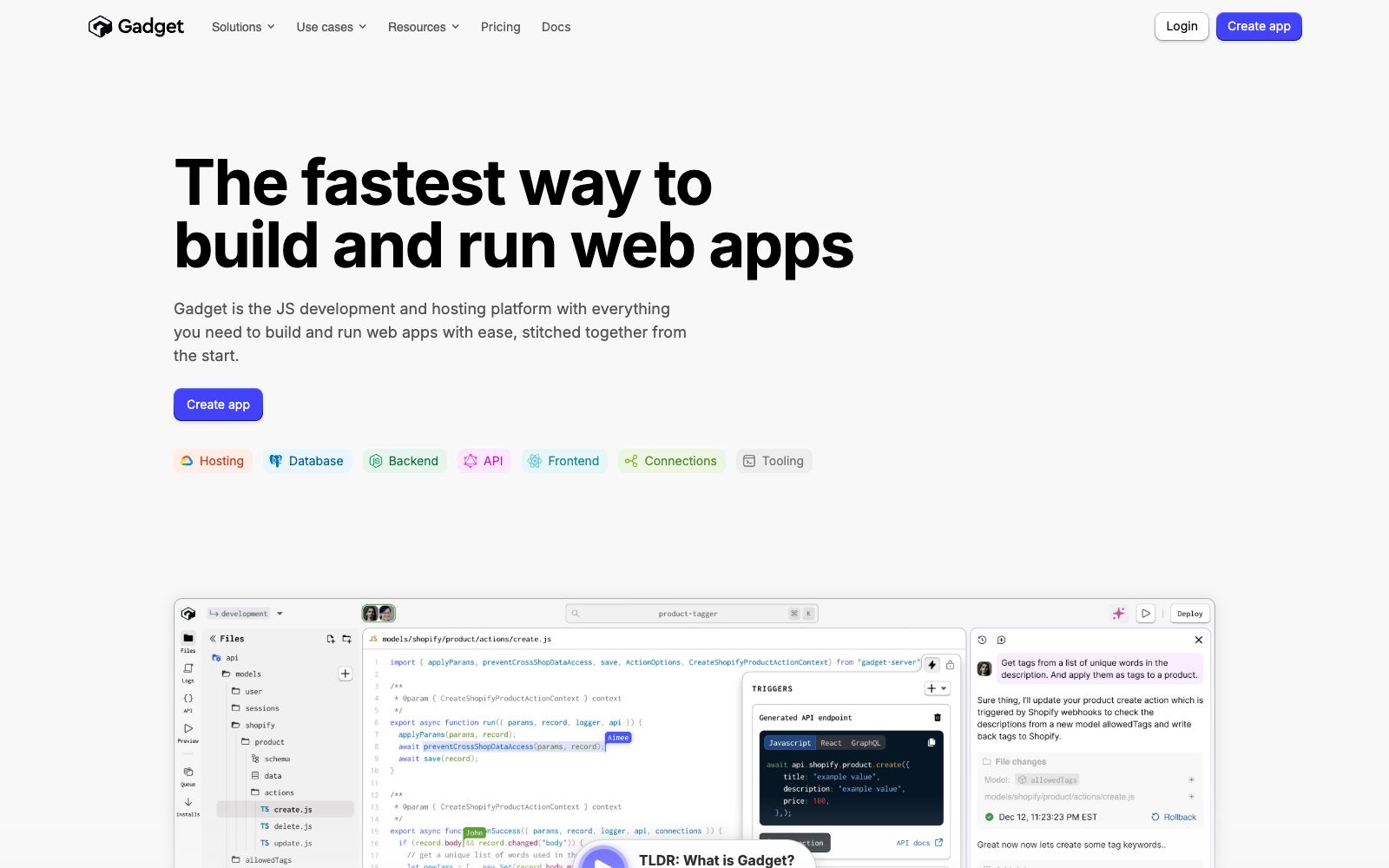Expand the Solutions menu
Viewport: 1389px width, 868px height.
(243, 27)
